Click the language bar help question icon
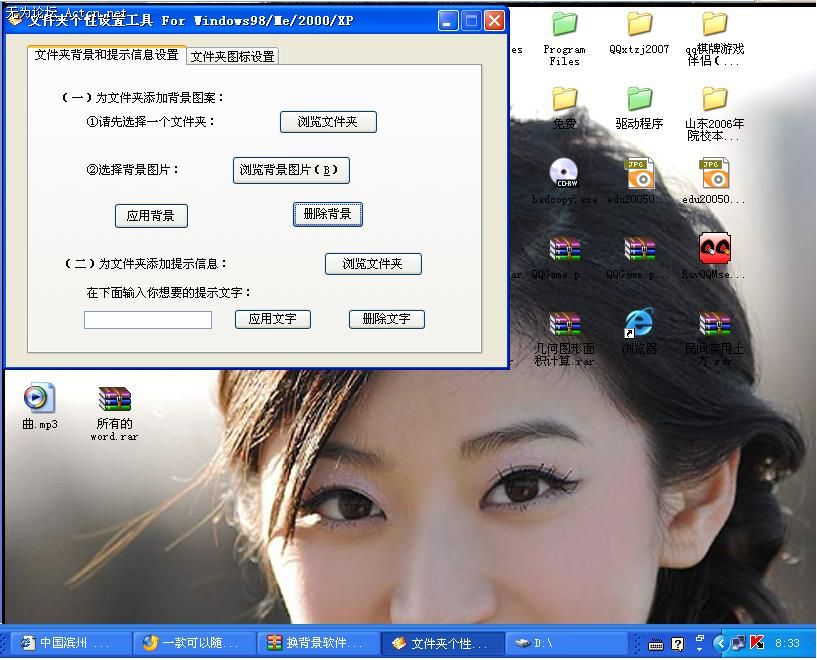 click(x=677, y=644)
